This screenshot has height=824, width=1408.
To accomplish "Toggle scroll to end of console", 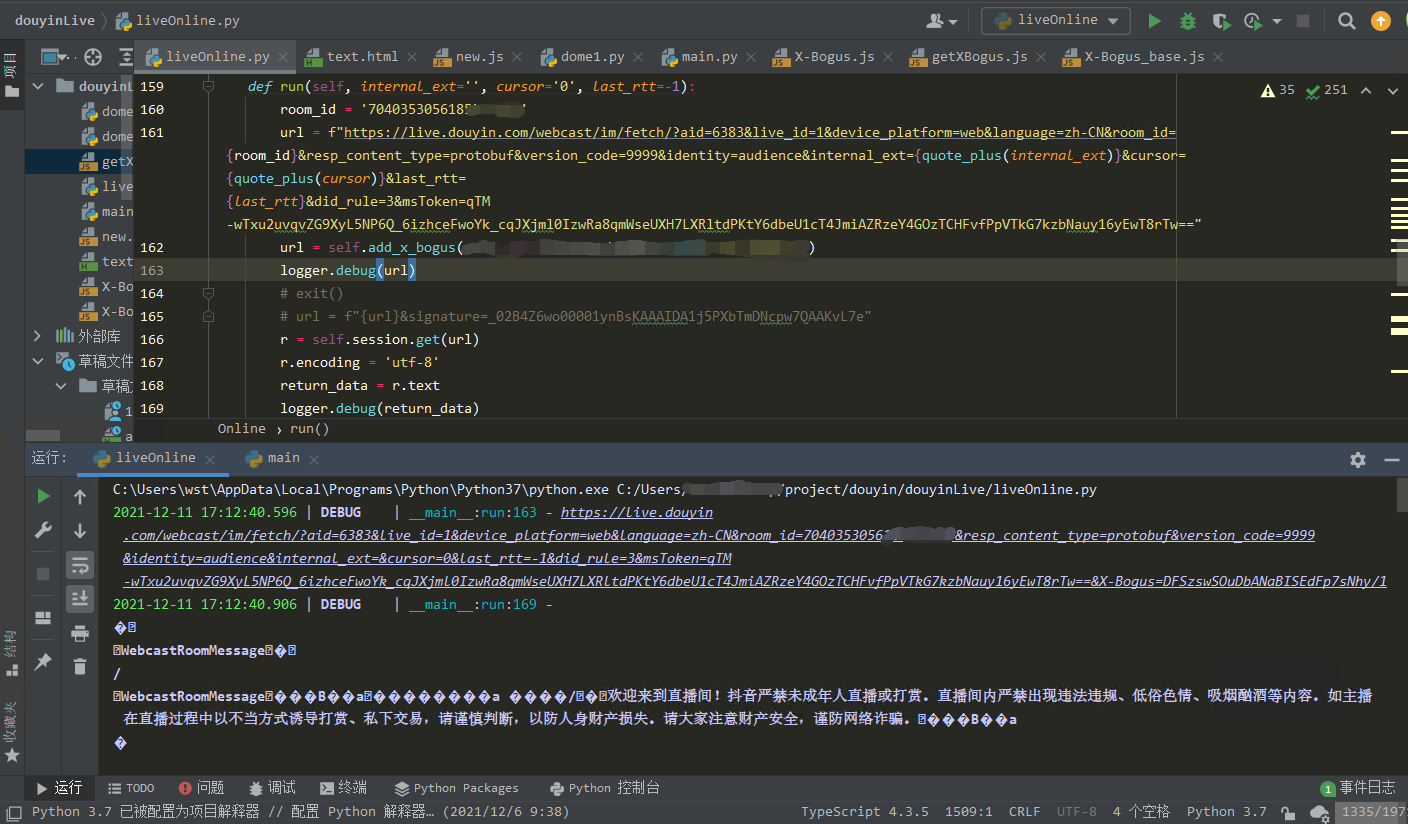I will [x=80, y=598].
